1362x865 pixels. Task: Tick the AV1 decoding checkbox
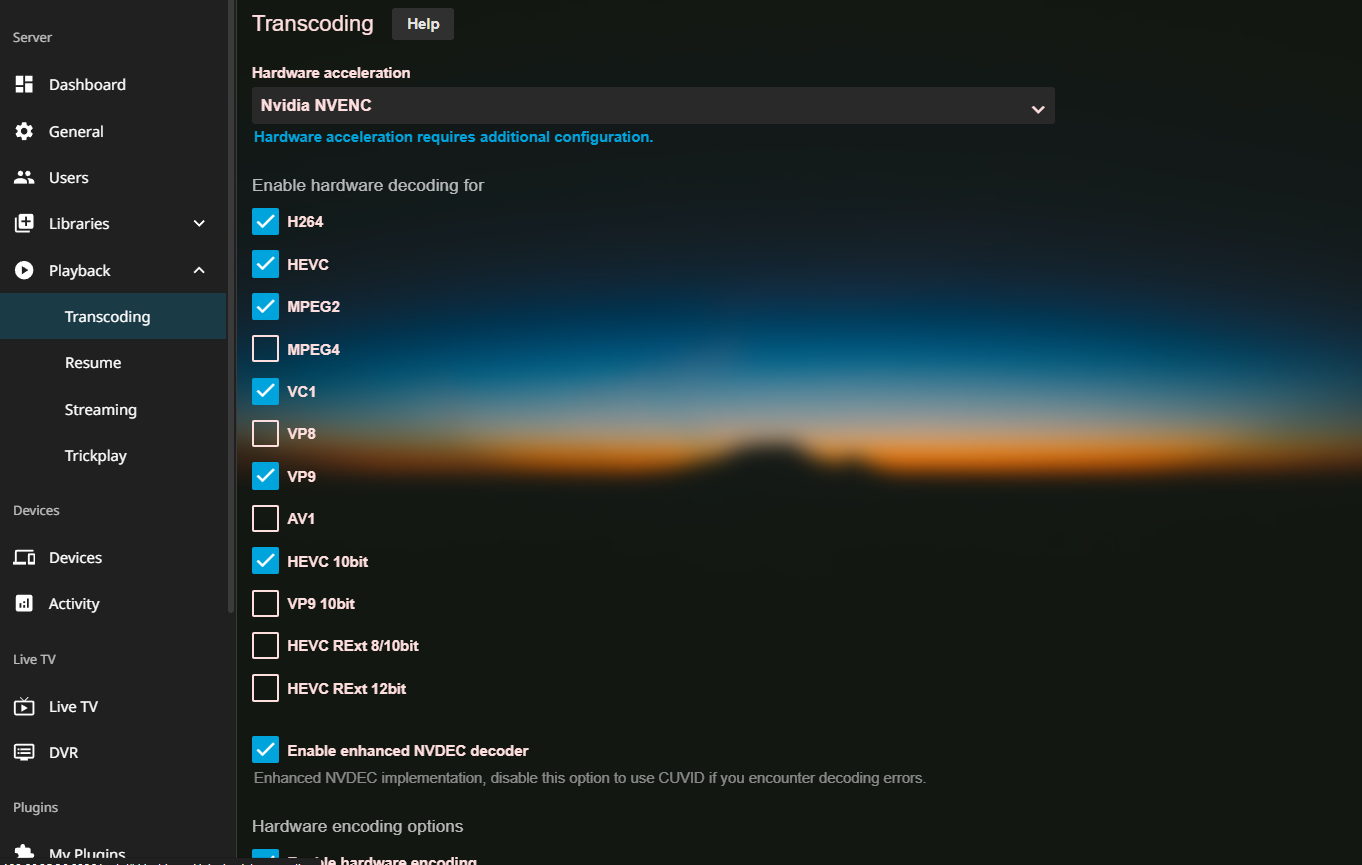coord(265,519)
